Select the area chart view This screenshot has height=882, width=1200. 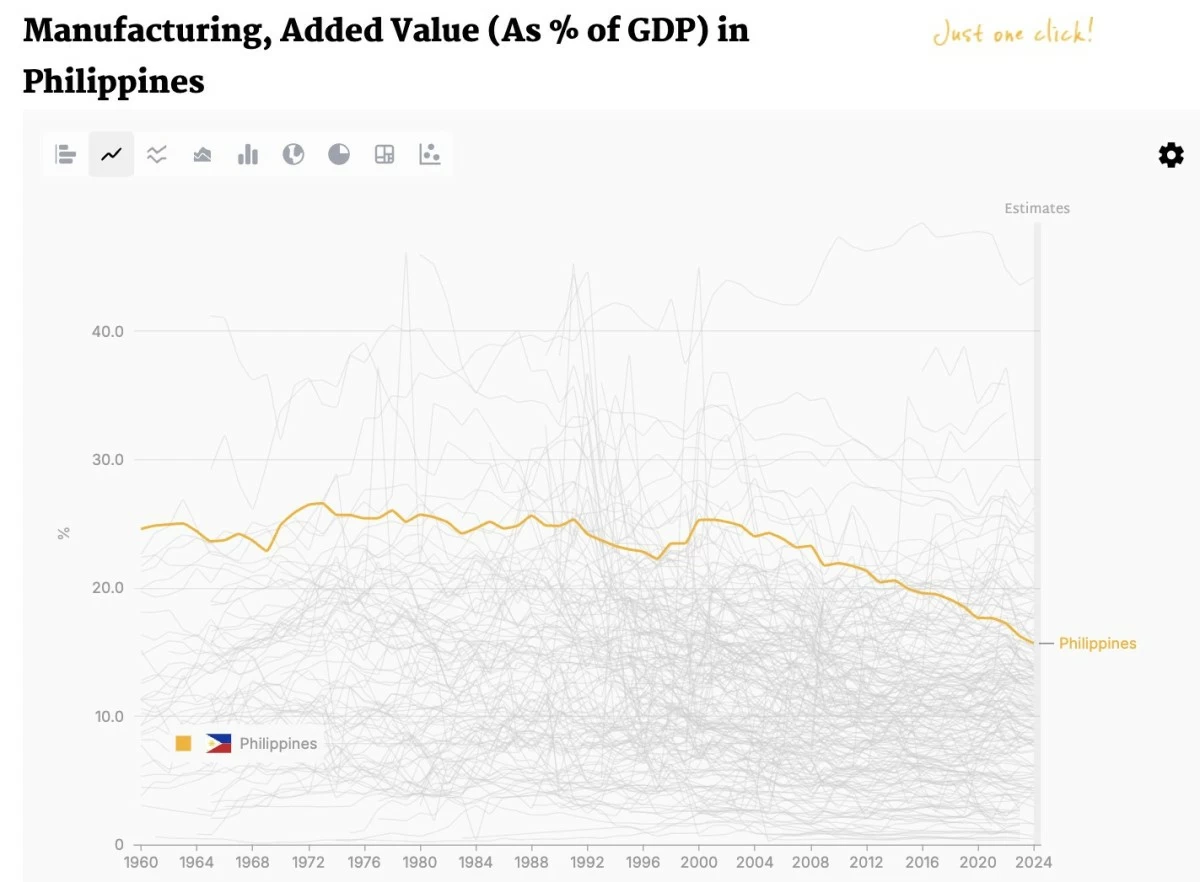point(202,155)
